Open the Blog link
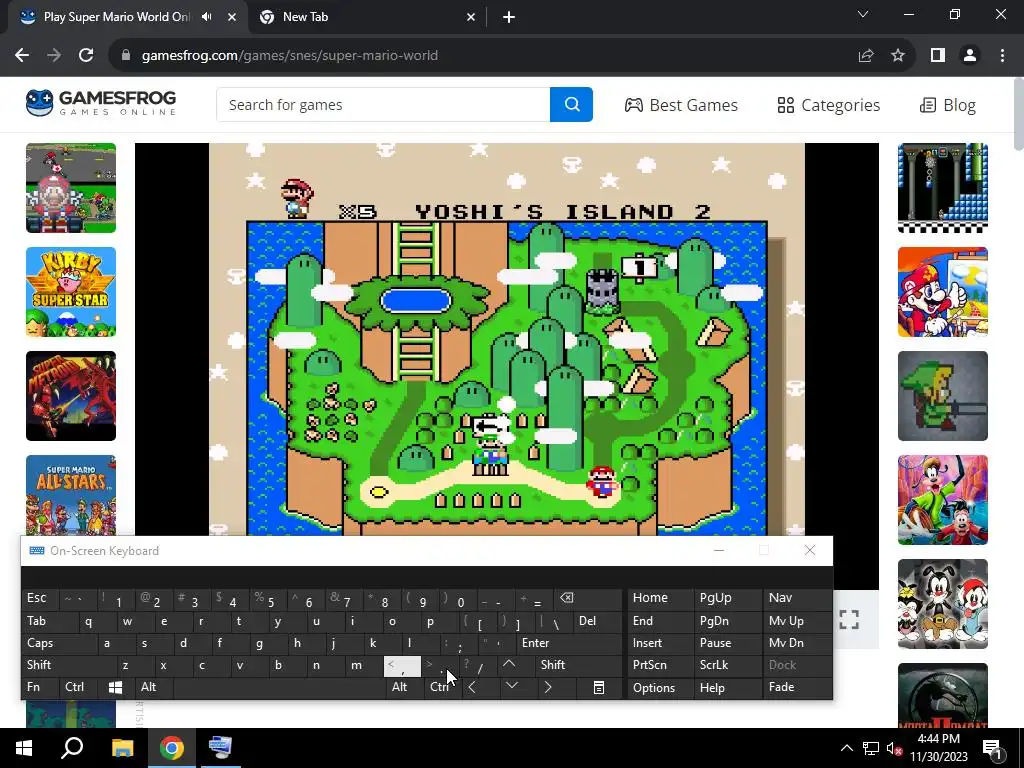The width and height of the screenshot is (1024, 768). 948,105
